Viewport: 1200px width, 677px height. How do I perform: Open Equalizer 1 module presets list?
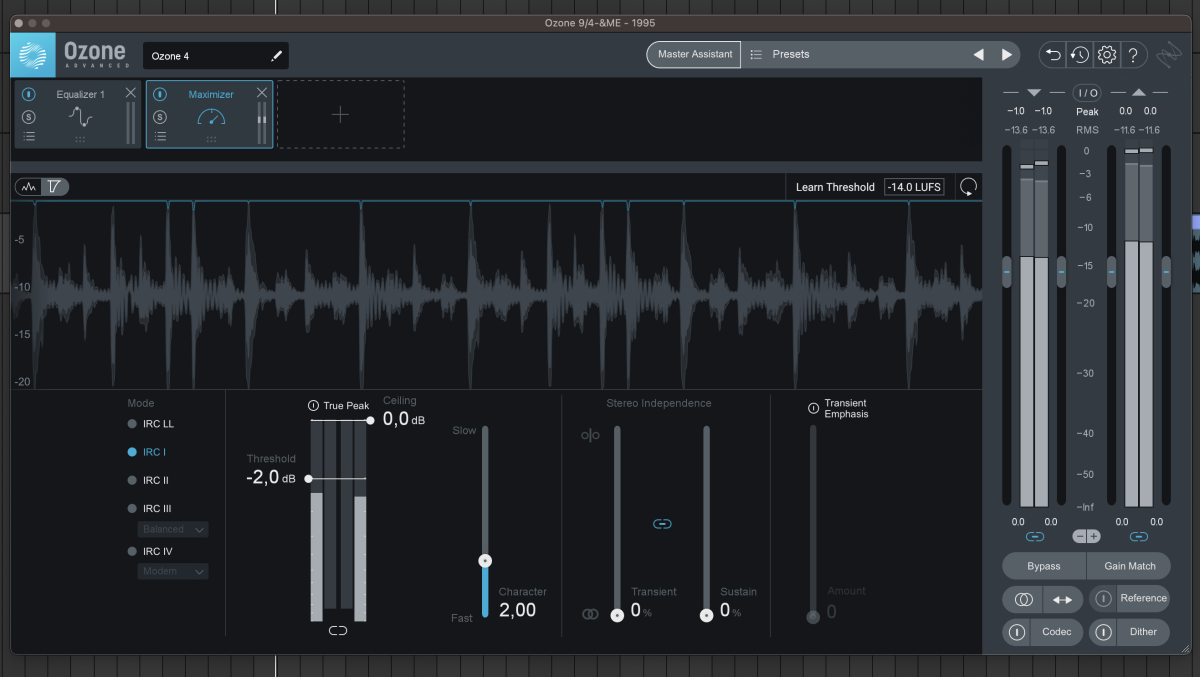(29, 136)
